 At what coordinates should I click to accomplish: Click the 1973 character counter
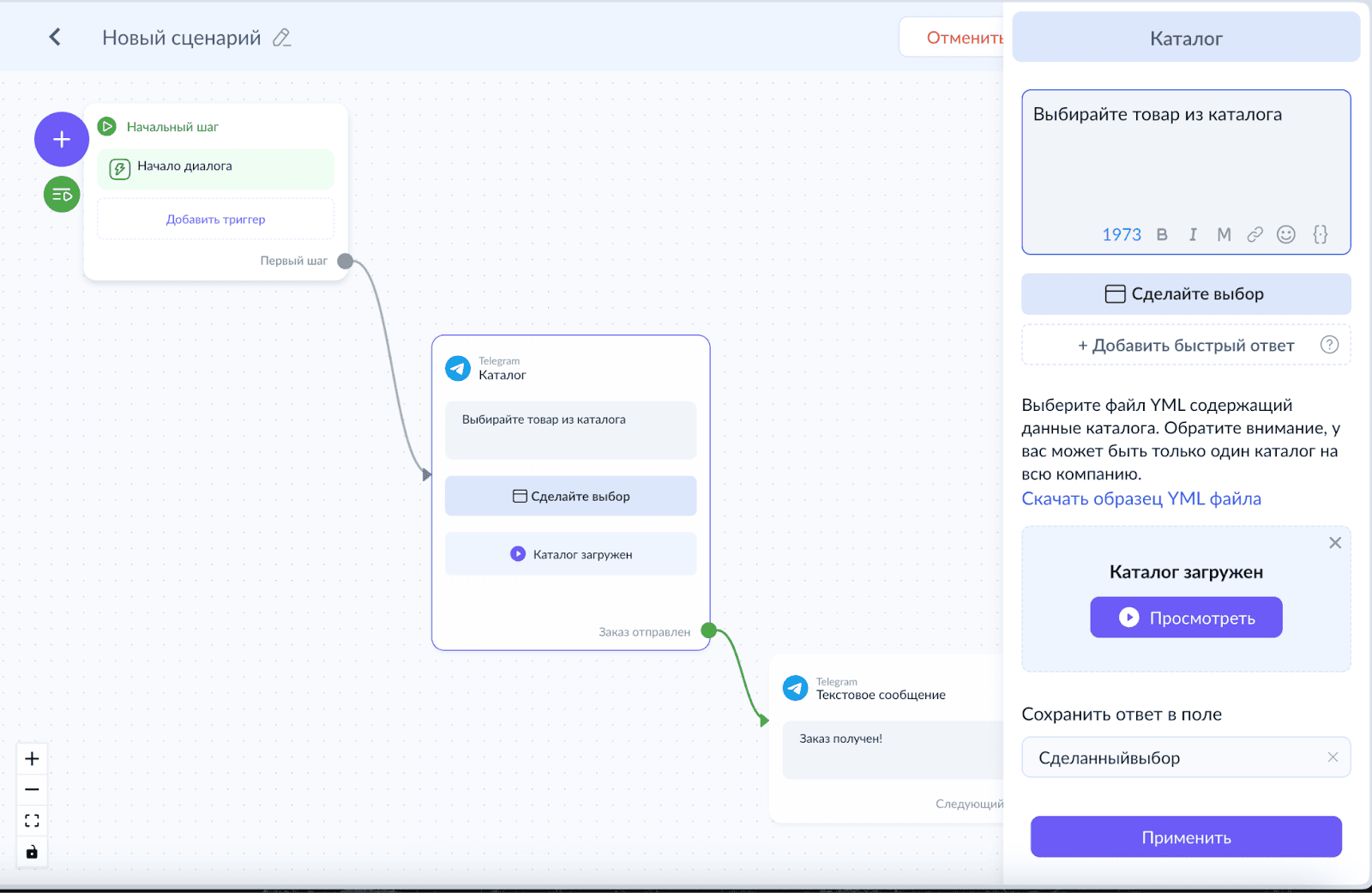click(1122, 235)
